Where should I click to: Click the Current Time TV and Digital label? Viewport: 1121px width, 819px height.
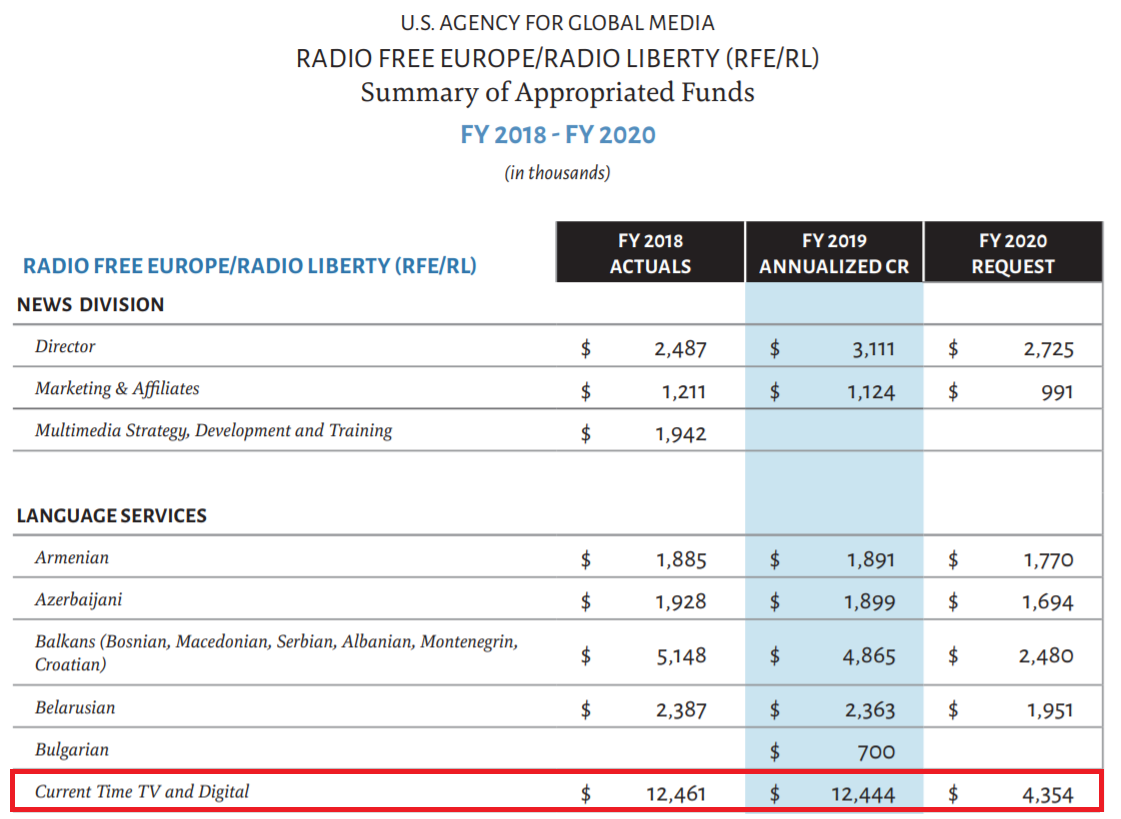click(142, 792)
